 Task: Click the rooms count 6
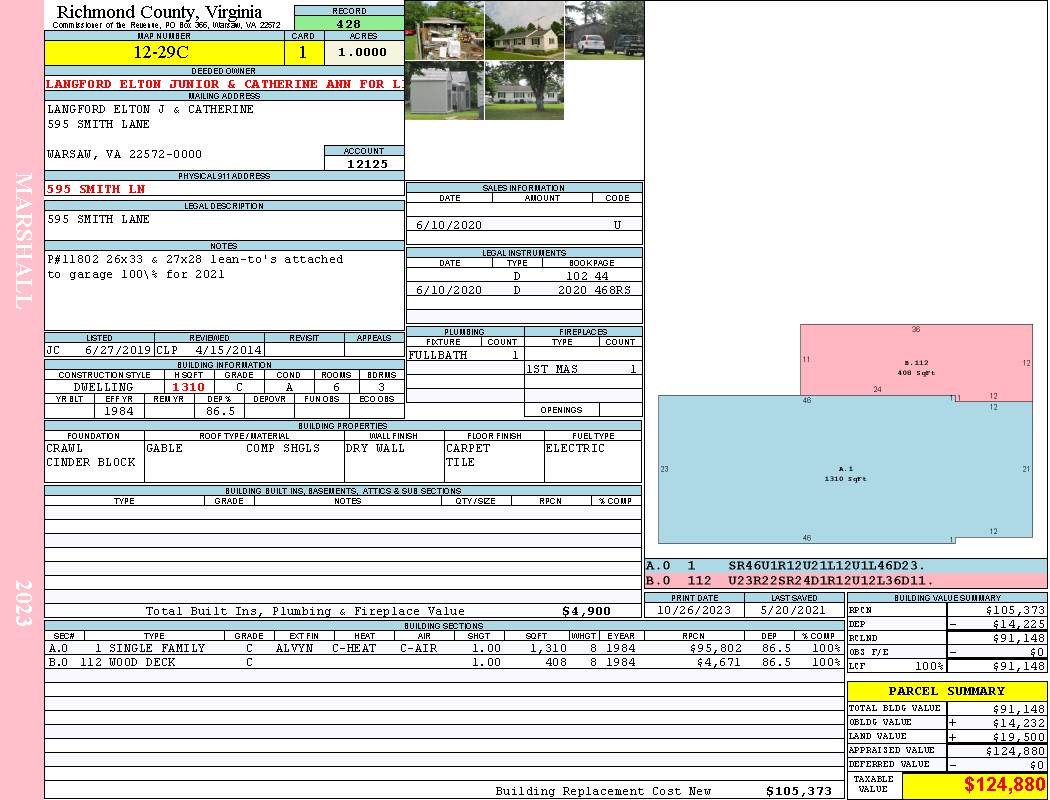click(336, 387)
